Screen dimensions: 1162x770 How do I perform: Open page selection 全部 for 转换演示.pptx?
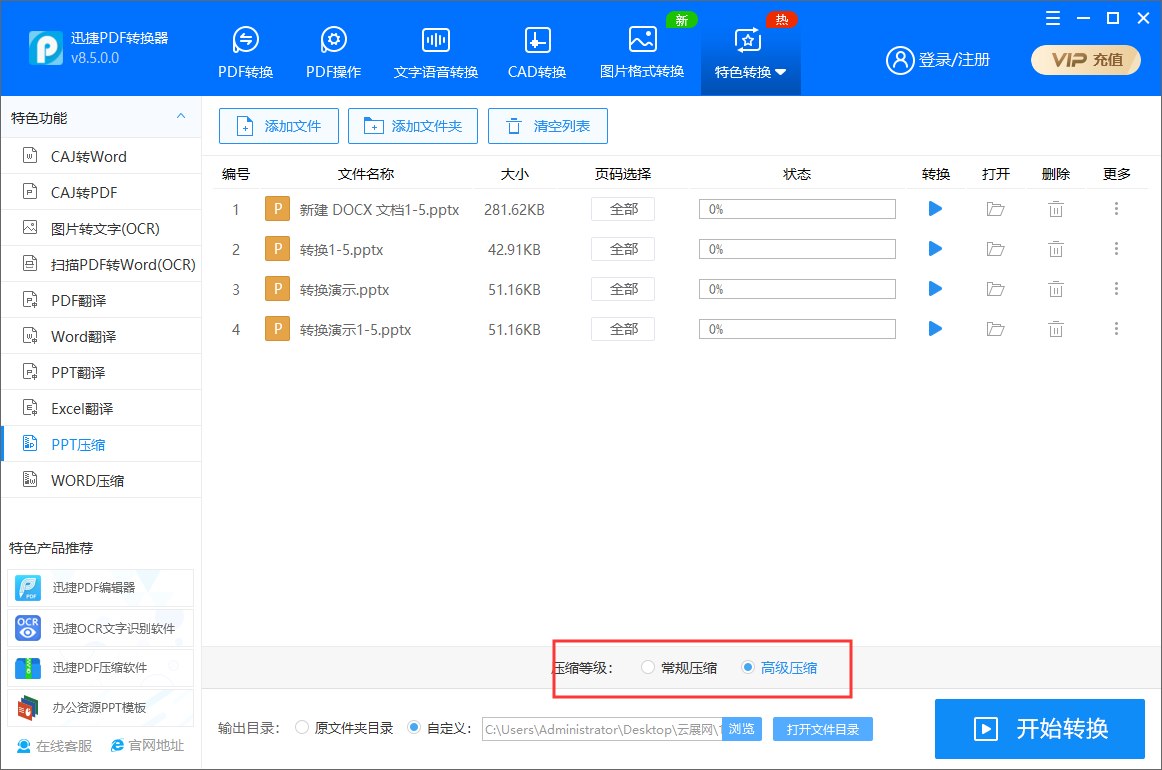pyautogui.click(x=623, y=289)
